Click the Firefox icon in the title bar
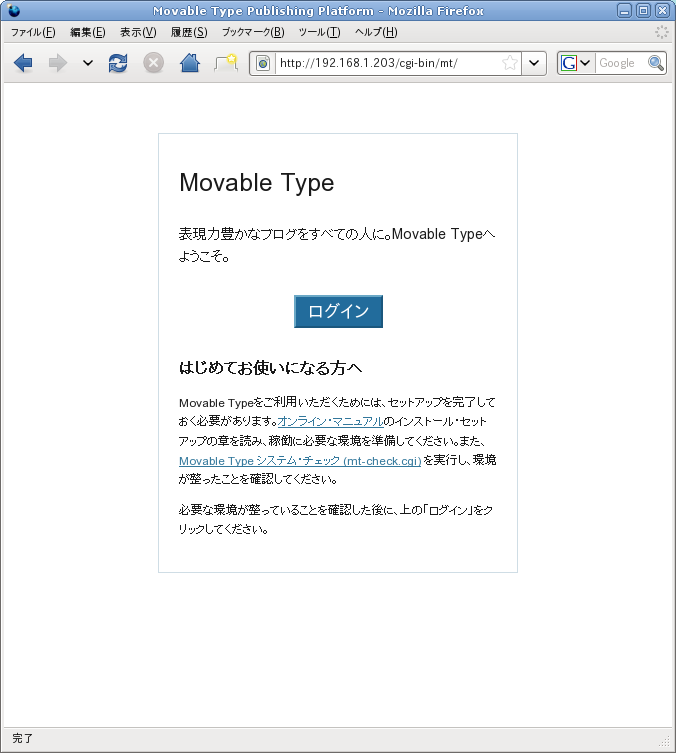 pyautogui.click(x=13, y=10)
